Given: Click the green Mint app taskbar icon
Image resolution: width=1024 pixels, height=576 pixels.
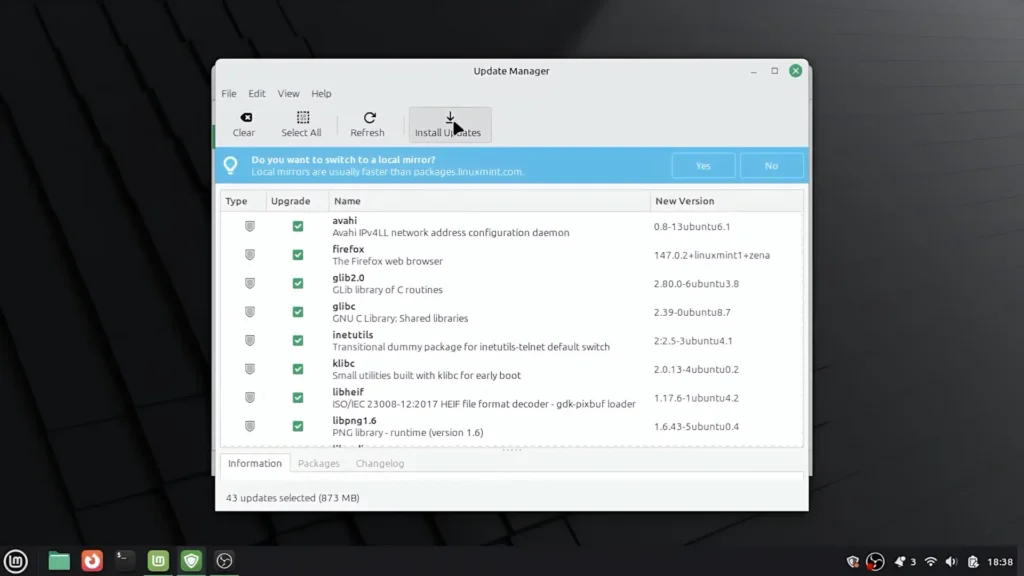Looking at the screenshot, I should pyautogui.click(x=158, y=561).
